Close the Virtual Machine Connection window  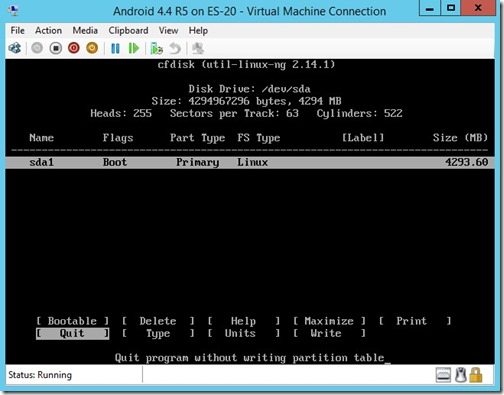pyautogui.click(x=478, y=8)
